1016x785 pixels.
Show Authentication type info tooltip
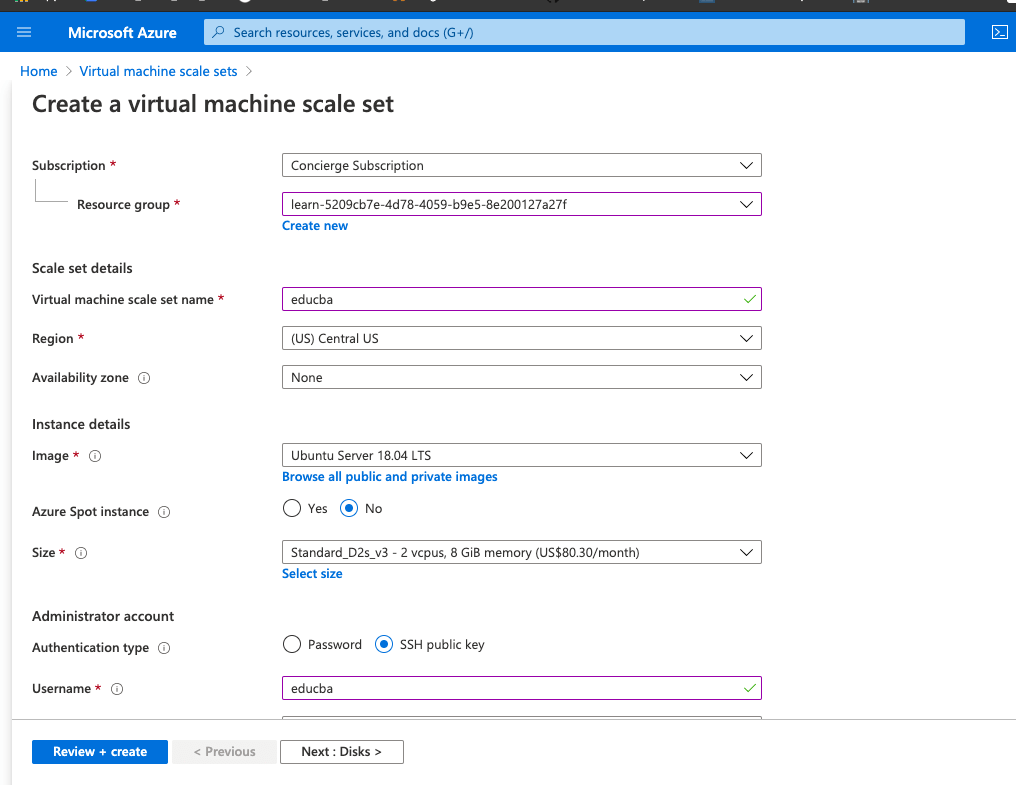(164, 648)
